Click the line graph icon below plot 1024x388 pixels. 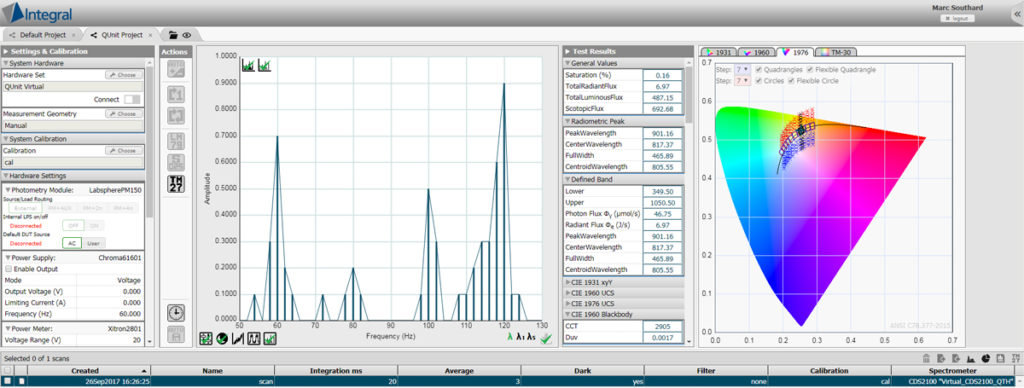238,338
